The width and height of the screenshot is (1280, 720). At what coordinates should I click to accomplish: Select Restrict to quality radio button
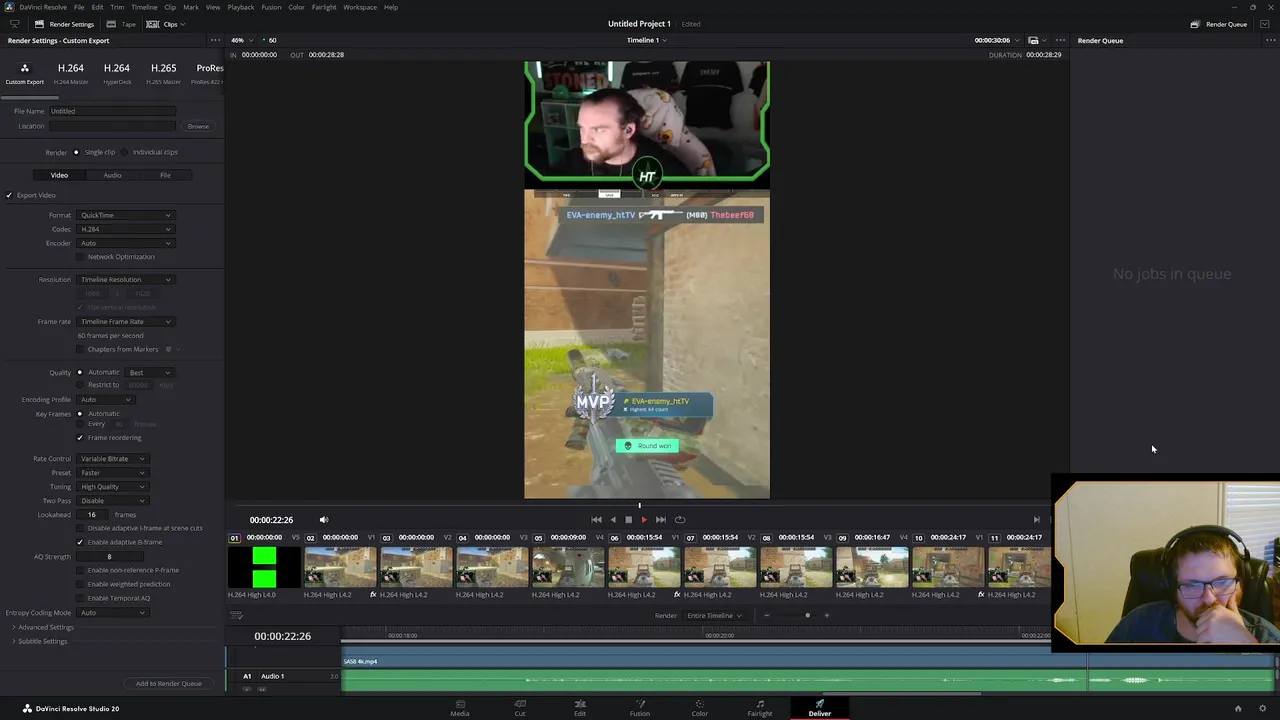click(x=80, y=385)
